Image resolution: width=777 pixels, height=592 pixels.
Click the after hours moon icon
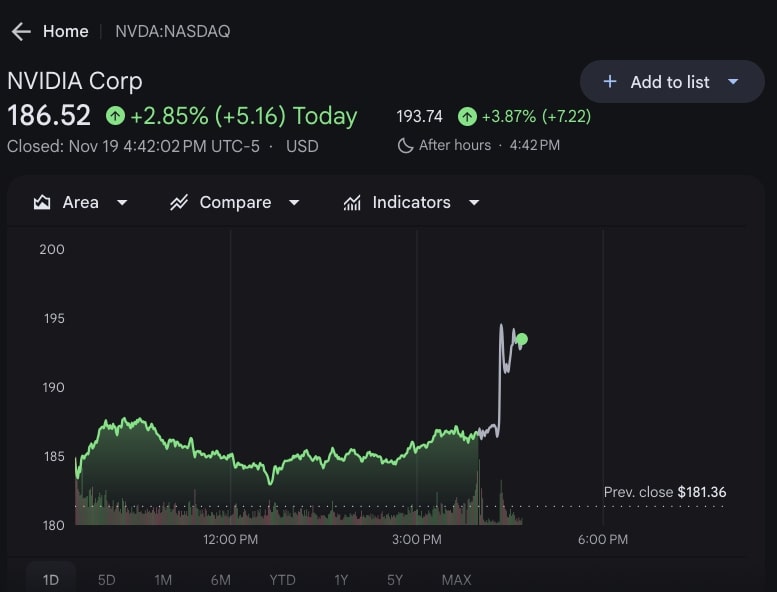(405, 146)
